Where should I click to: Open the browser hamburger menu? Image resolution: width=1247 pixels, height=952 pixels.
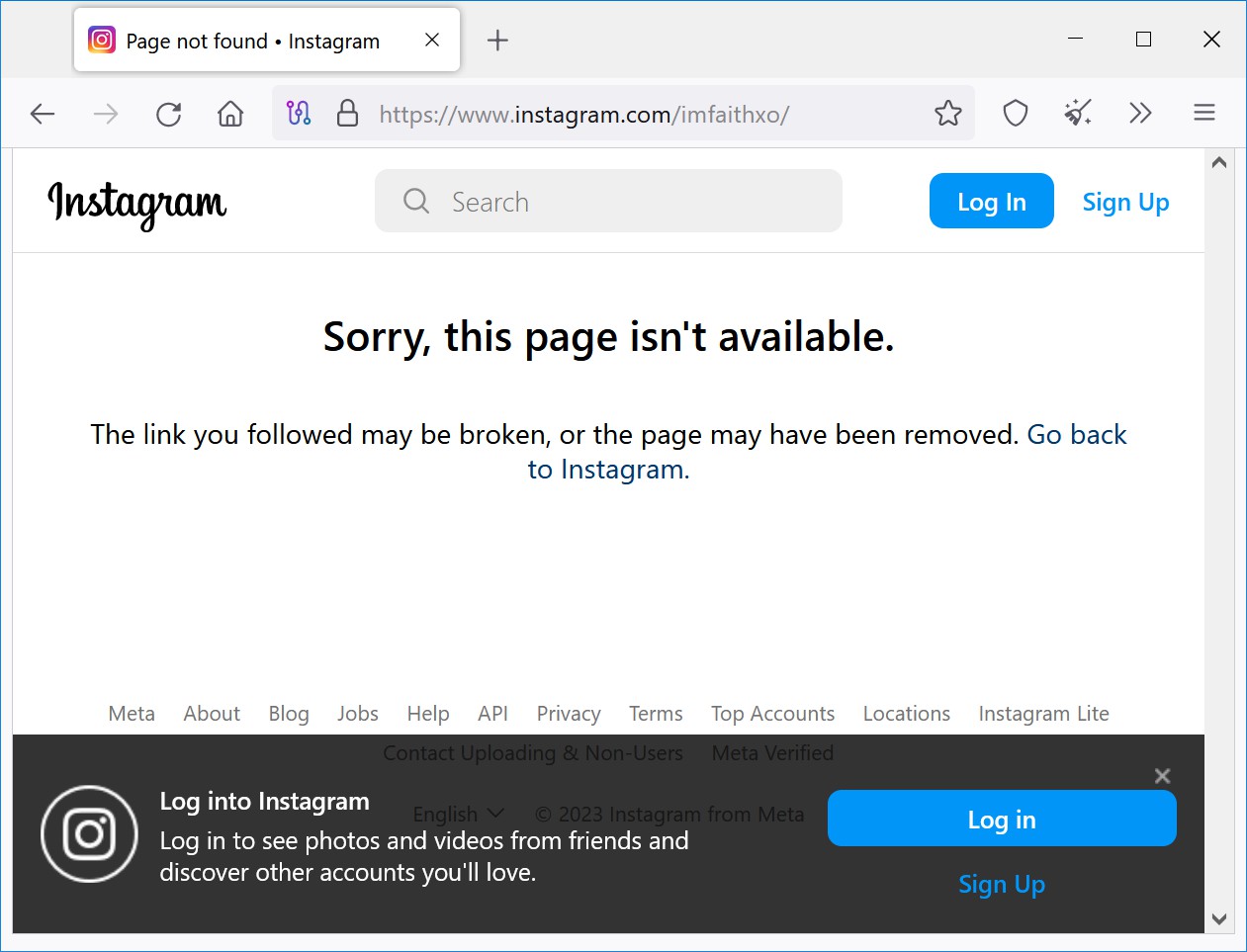(1204, 113)
